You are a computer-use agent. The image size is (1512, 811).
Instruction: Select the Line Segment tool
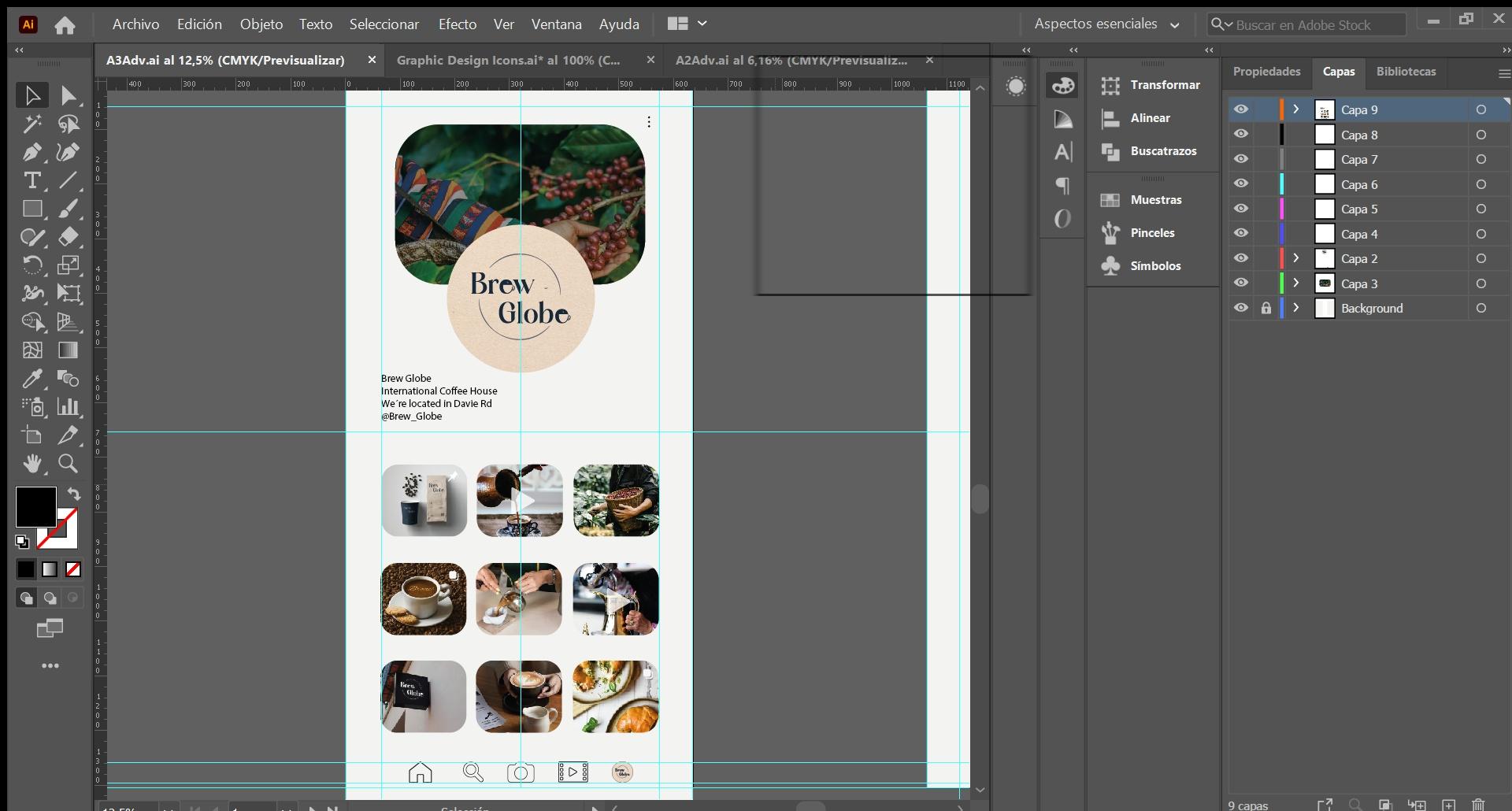(69, 180)
